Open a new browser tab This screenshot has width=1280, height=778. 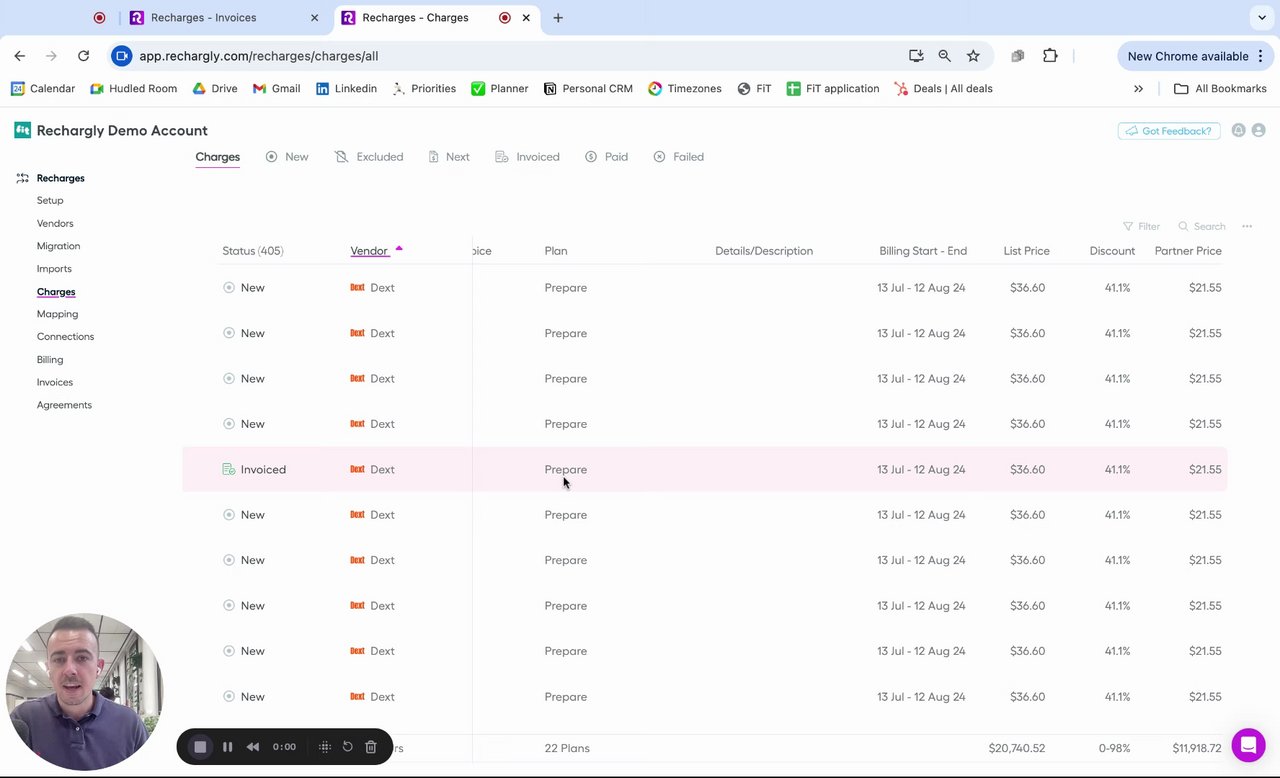tap(558, 17)
